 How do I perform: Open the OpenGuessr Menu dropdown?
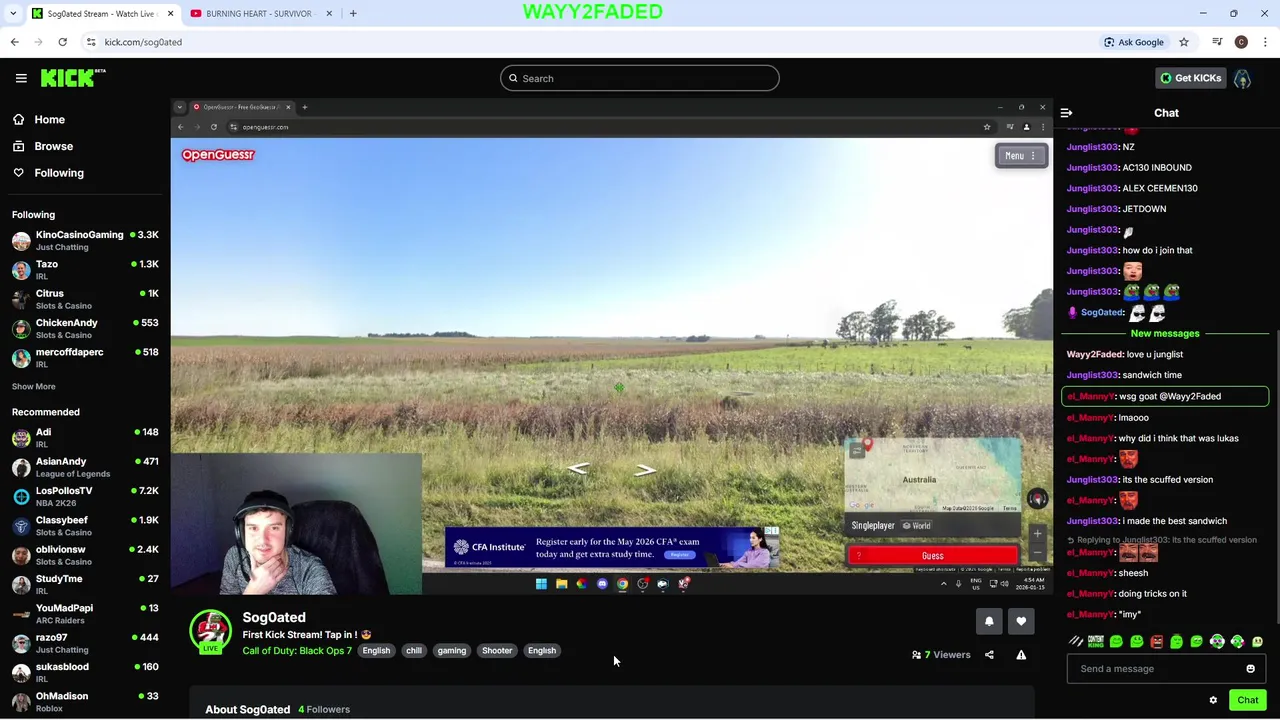(x=1020, y=156)
